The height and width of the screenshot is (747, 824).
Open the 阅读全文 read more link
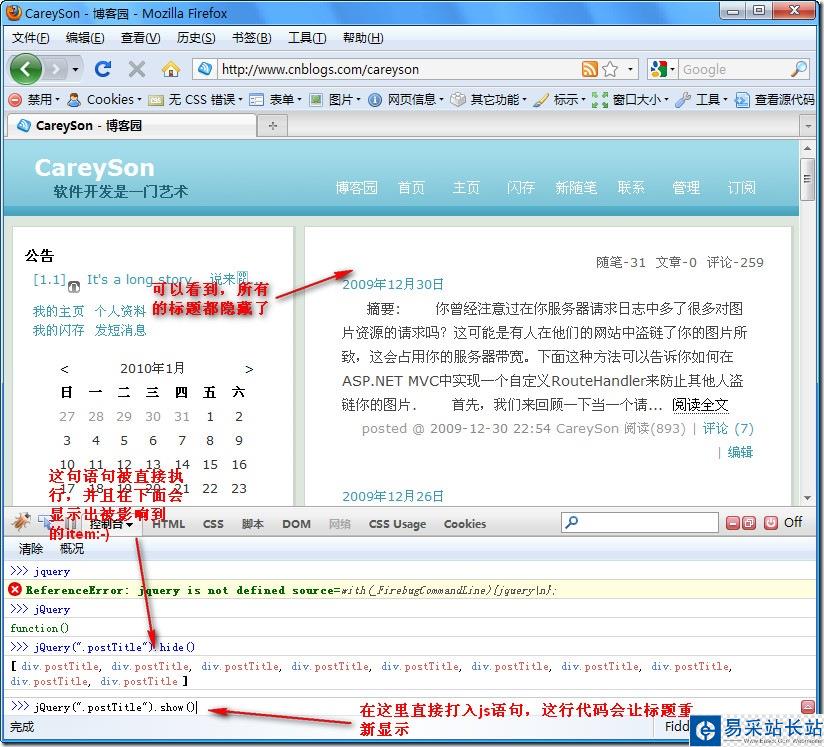(x=700, y=404)
